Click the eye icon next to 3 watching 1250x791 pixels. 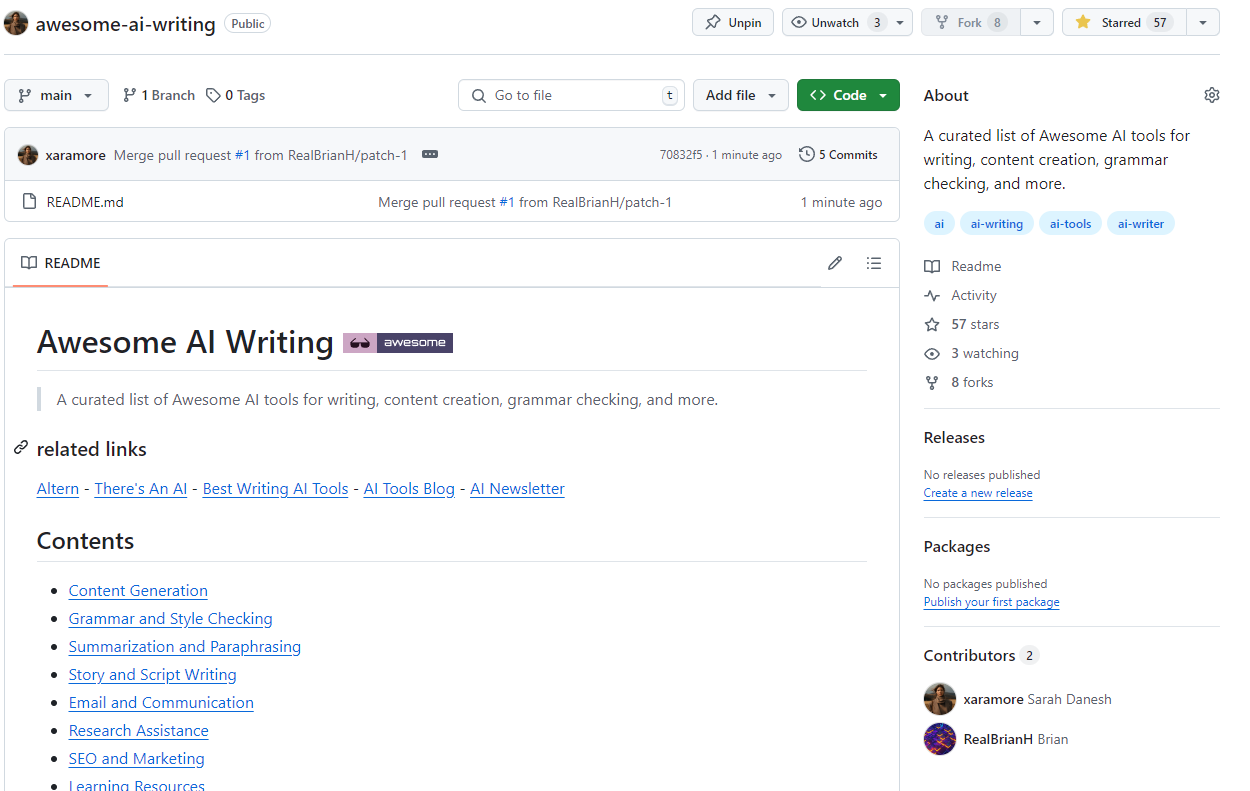tap(932, 353)
